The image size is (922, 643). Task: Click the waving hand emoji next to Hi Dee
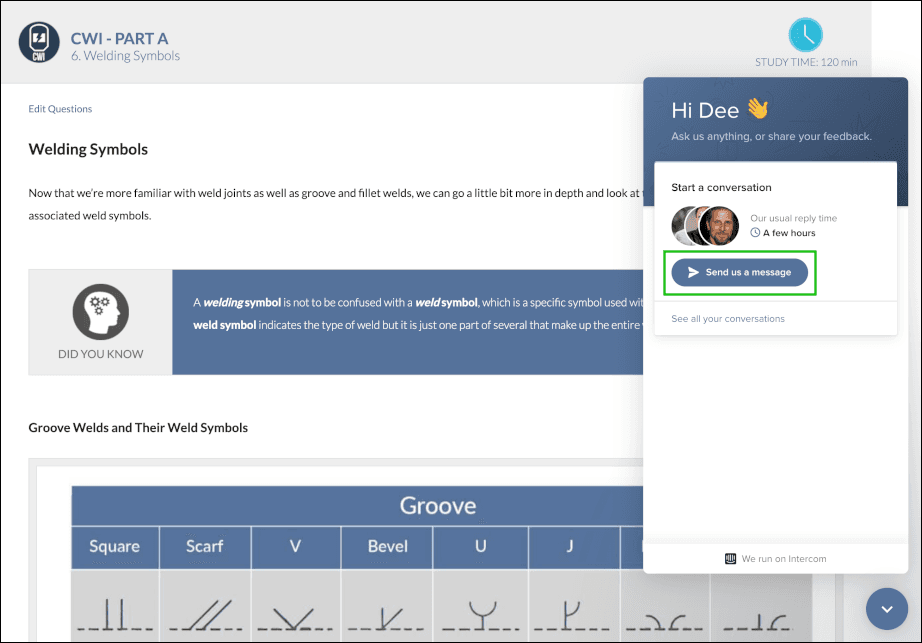(x=758, y=109)
